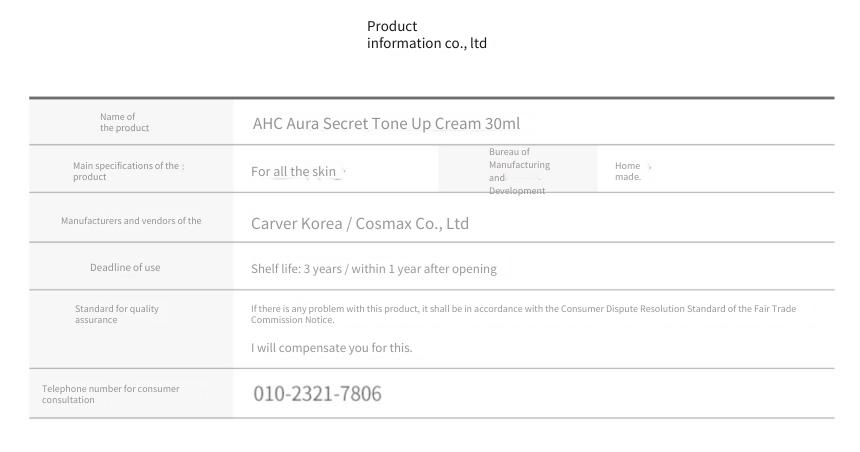Click 'Bureau of Manufacturing and Development' cell
Screen dimensions: 860x452
click(519, 171)
